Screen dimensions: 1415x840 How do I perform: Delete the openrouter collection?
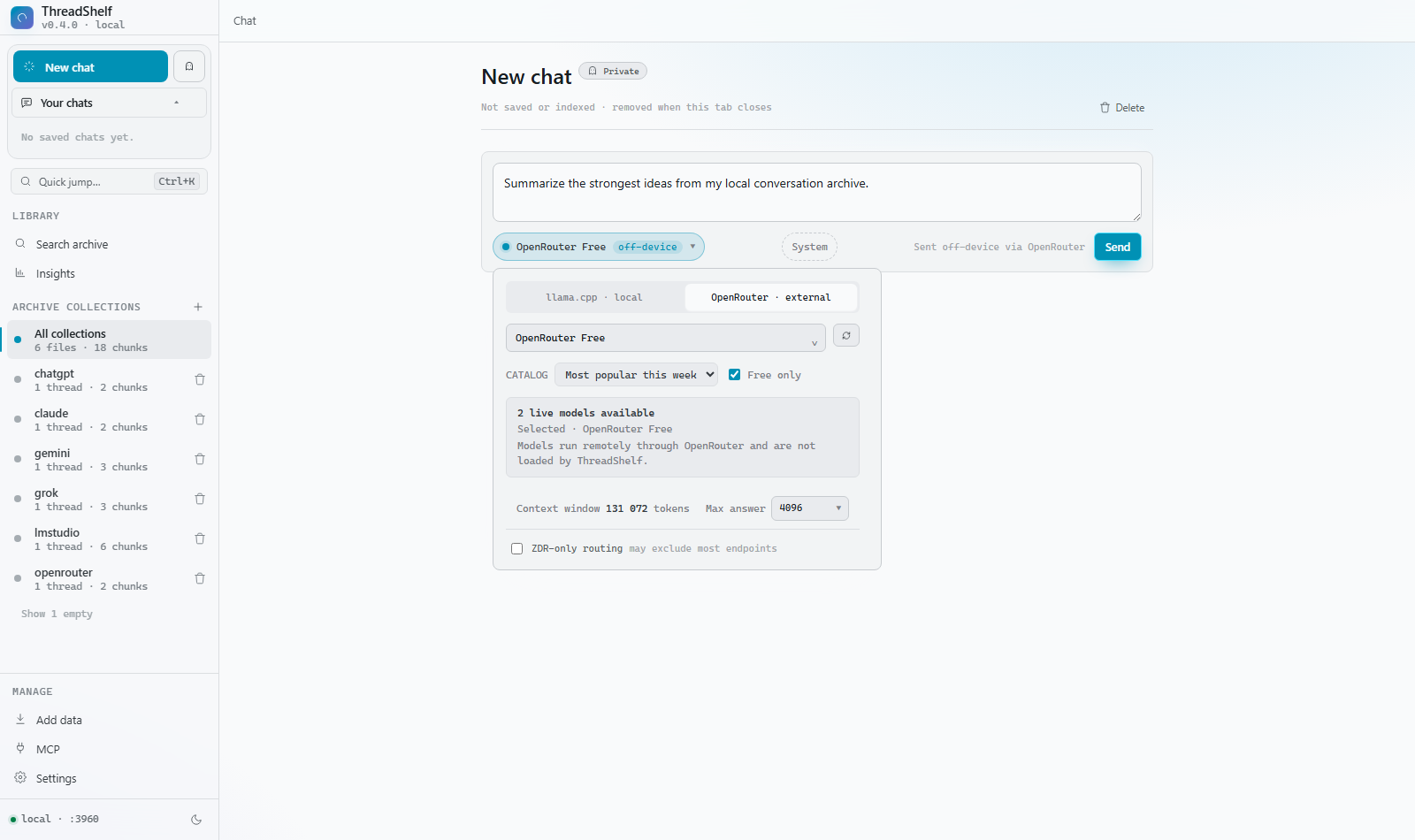click(200, 578)
